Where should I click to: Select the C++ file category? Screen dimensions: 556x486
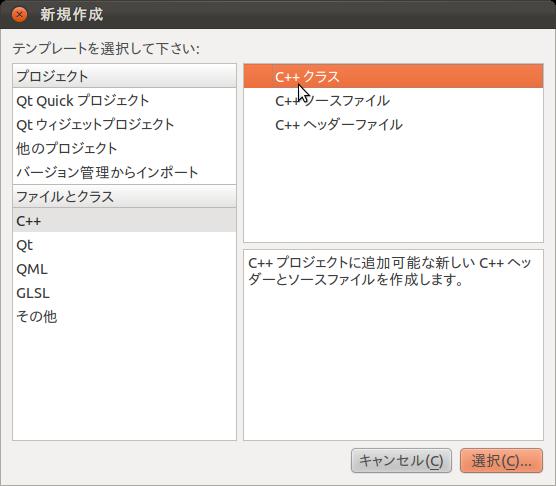pos(124,220)
